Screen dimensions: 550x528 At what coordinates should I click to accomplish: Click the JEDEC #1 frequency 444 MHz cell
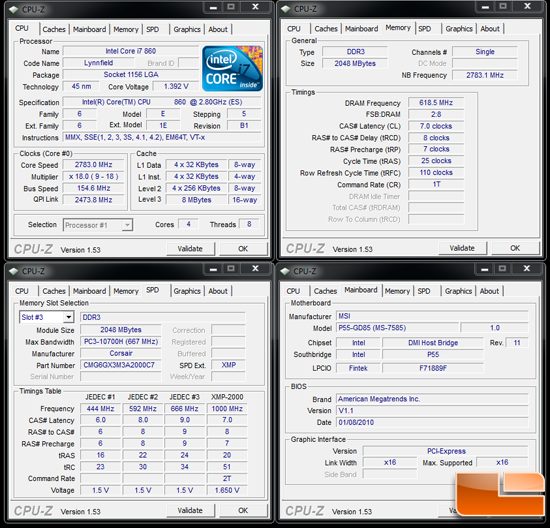100,409
